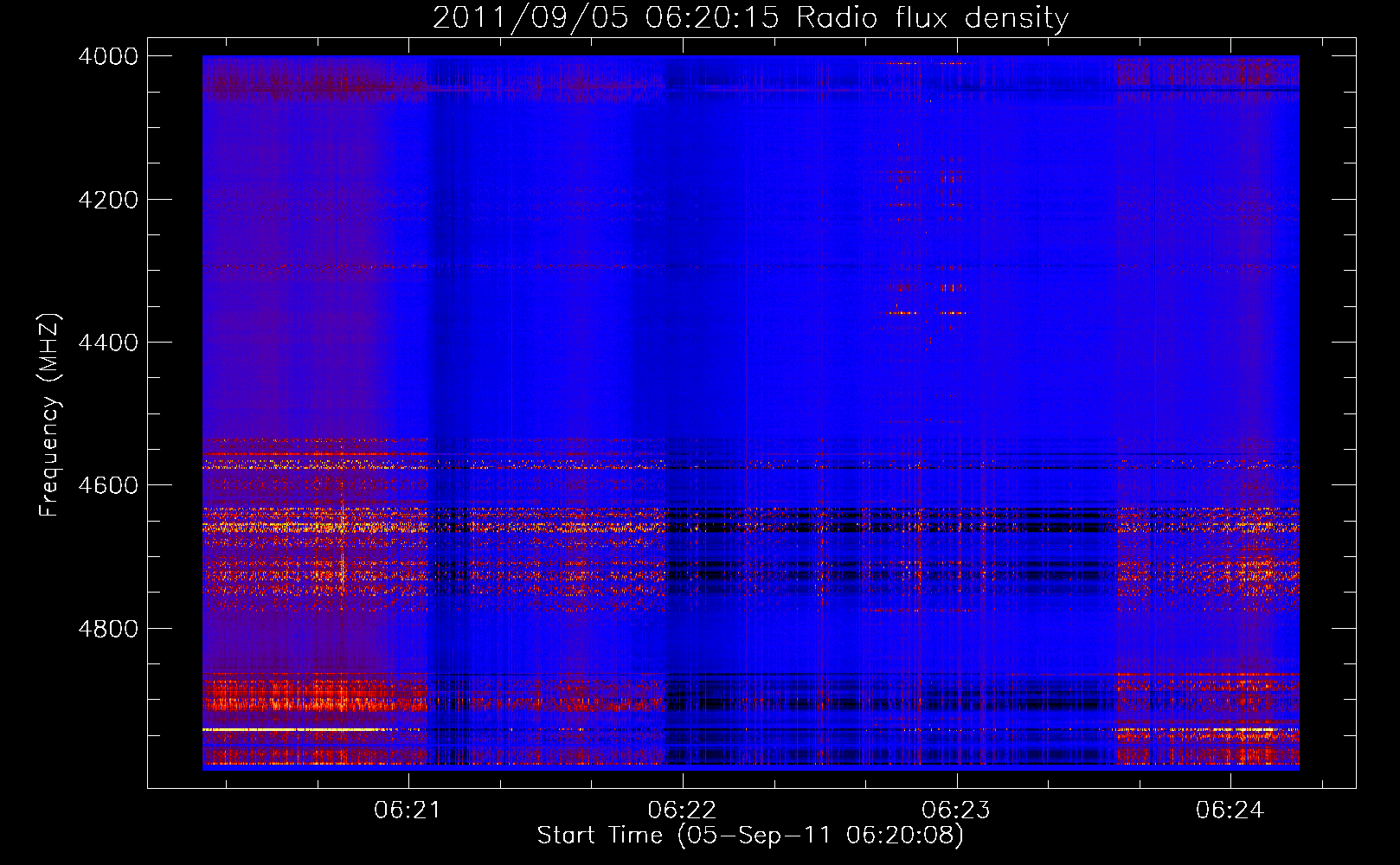Click the 4000 frequency tick label
The width and height of the screenshot is (1400, 865).
[x=108, y=56]
